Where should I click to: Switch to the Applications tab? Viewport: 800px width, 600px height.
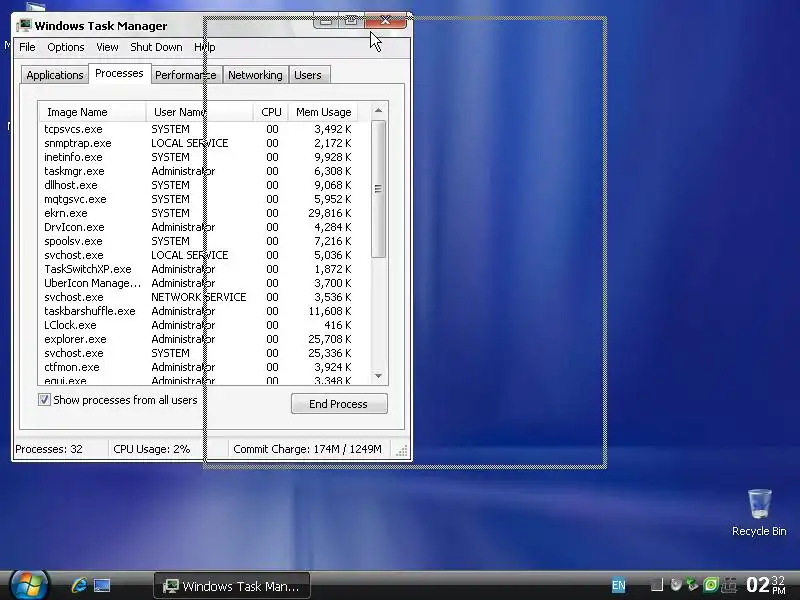tap(55, 75)
